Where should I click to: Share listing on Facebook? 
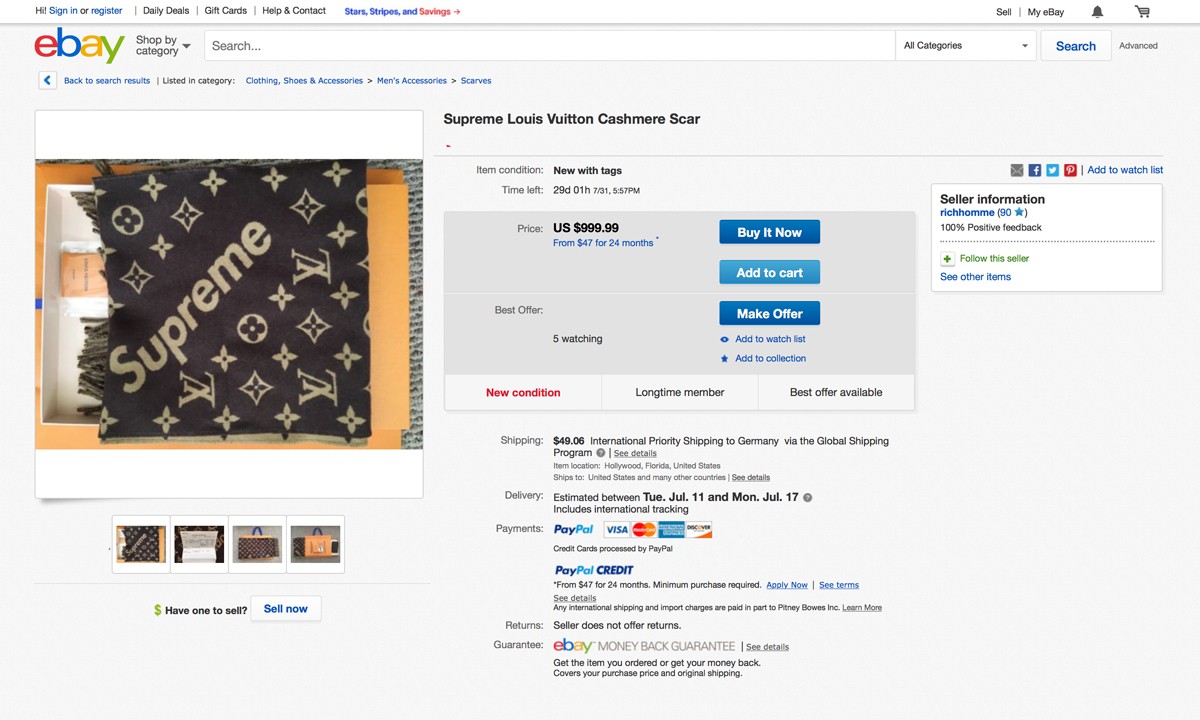(x=1035, y=170)
